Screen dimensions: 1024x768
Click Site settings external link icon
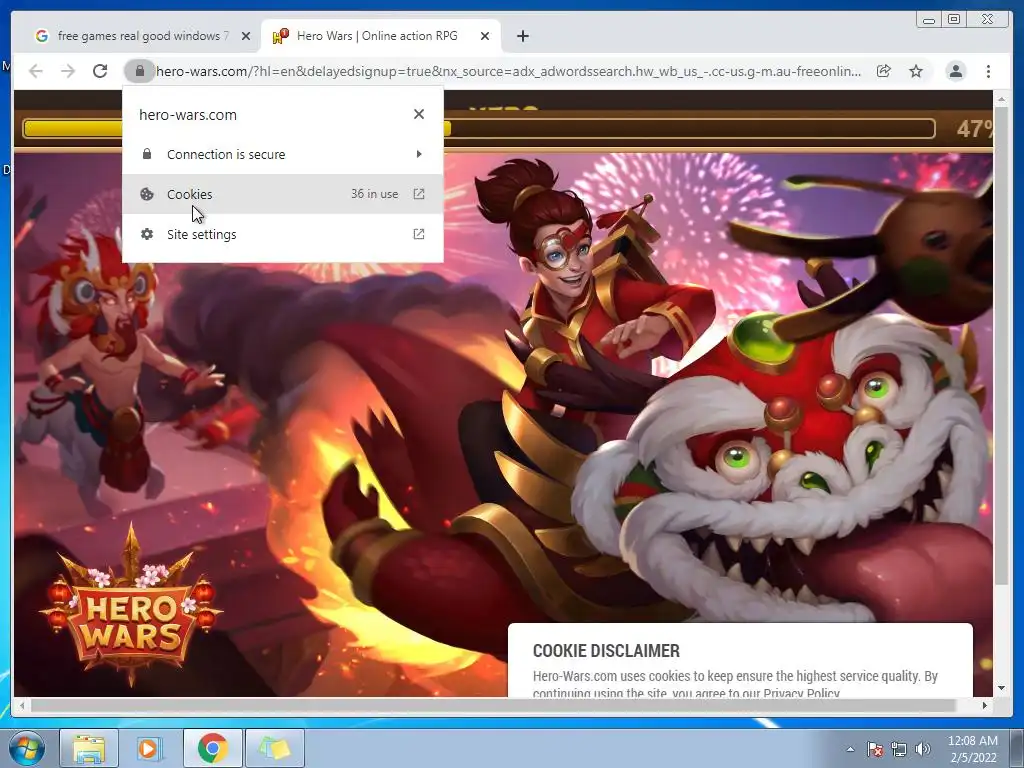419,234
